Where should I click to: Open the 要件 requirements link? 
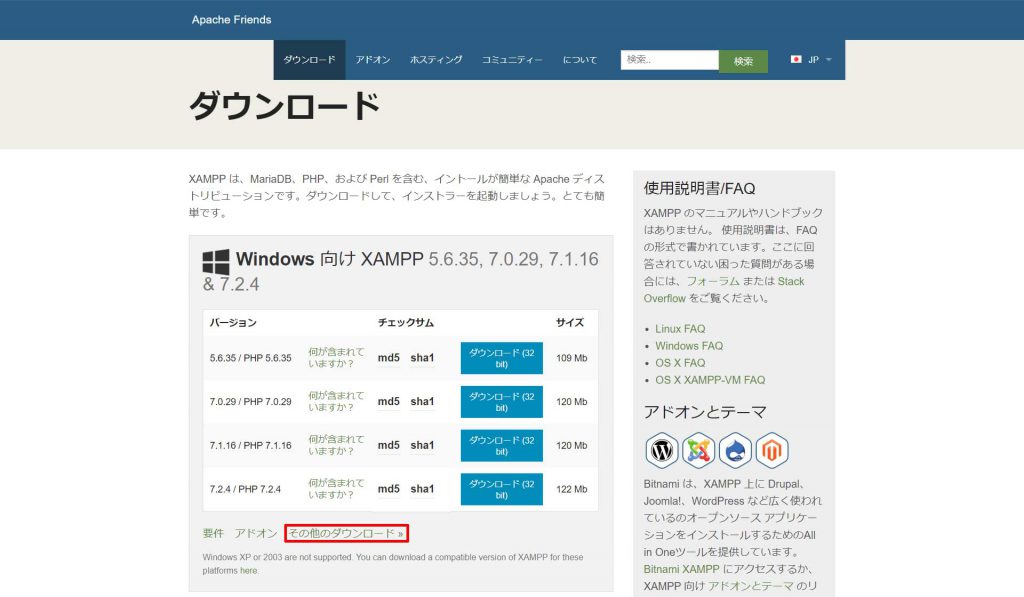213,534
